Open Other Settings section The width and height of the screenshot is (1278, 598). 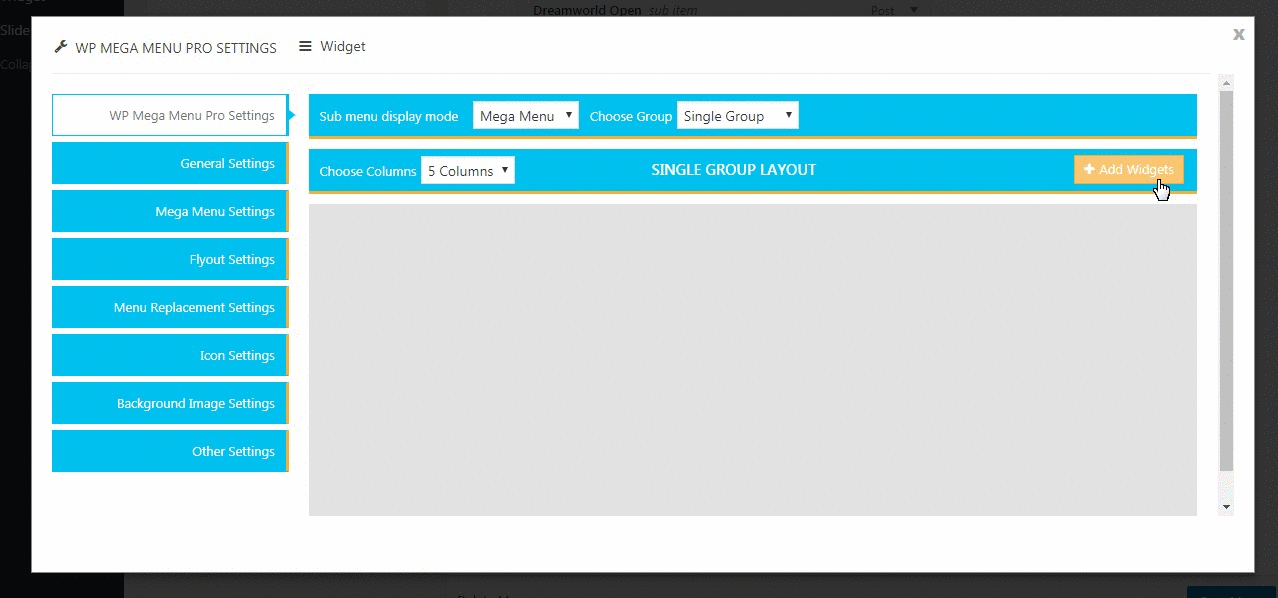(170, 451)
